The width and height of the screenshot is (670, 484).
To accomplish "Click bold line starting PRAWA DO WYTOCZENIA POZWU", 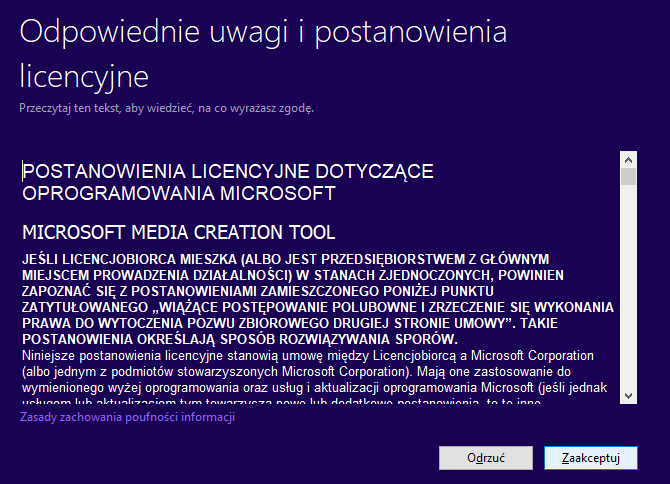I will (290, 323).
